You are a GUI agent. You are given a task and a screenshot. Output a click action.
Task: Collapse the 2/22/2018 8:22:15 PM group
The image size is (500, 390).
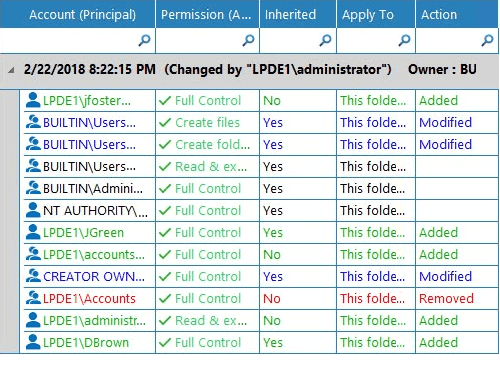11,70
